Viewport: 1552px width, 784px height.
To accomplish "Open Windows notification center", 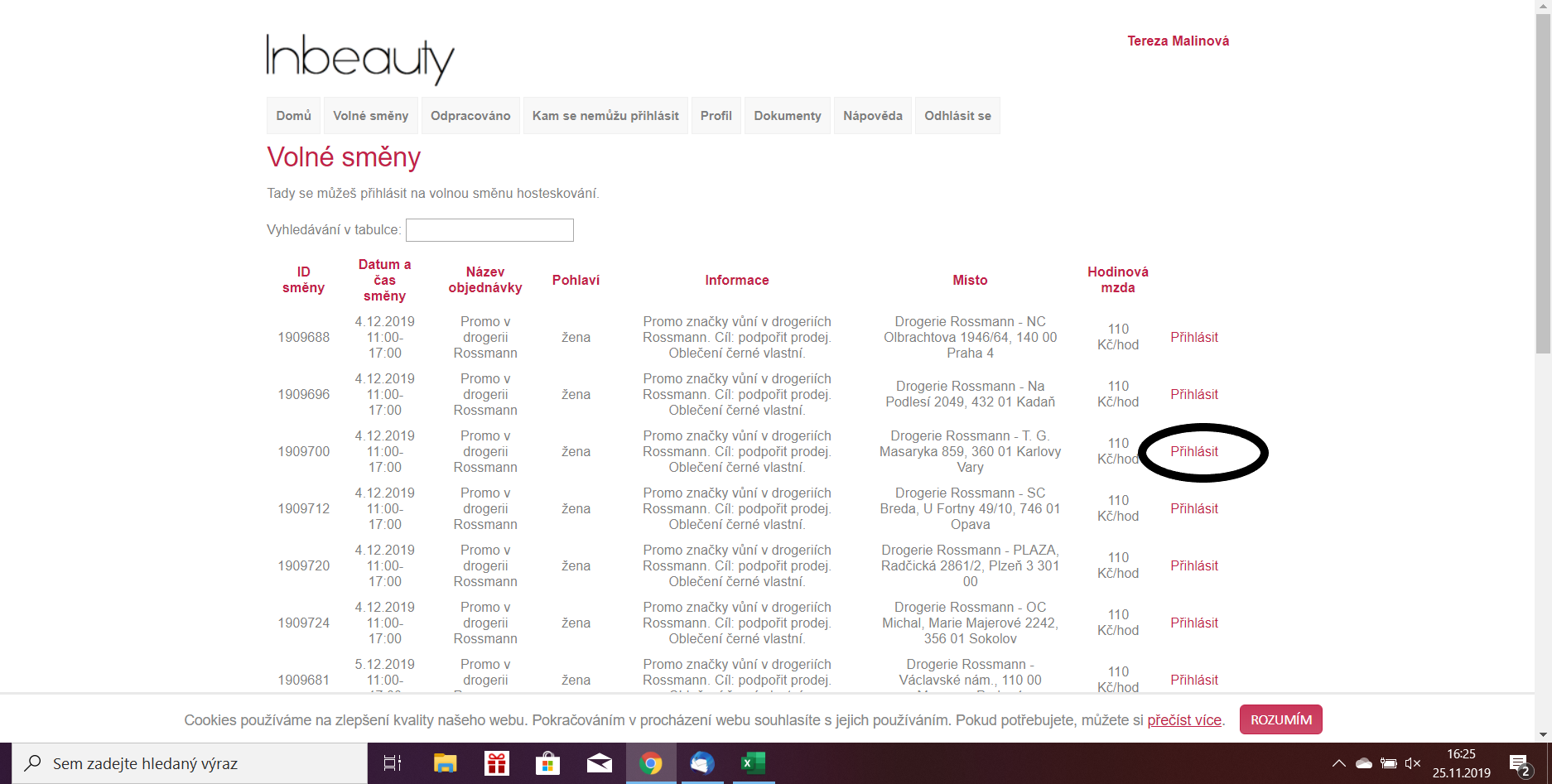I will tap(1520, 765).
